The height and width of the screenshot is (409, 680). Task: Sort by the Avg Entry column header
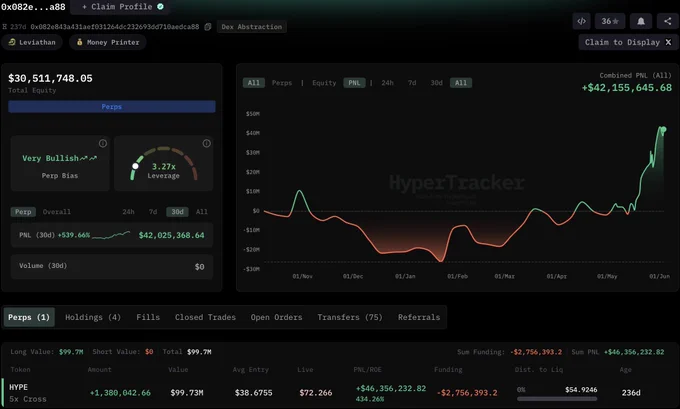[251, 370]
